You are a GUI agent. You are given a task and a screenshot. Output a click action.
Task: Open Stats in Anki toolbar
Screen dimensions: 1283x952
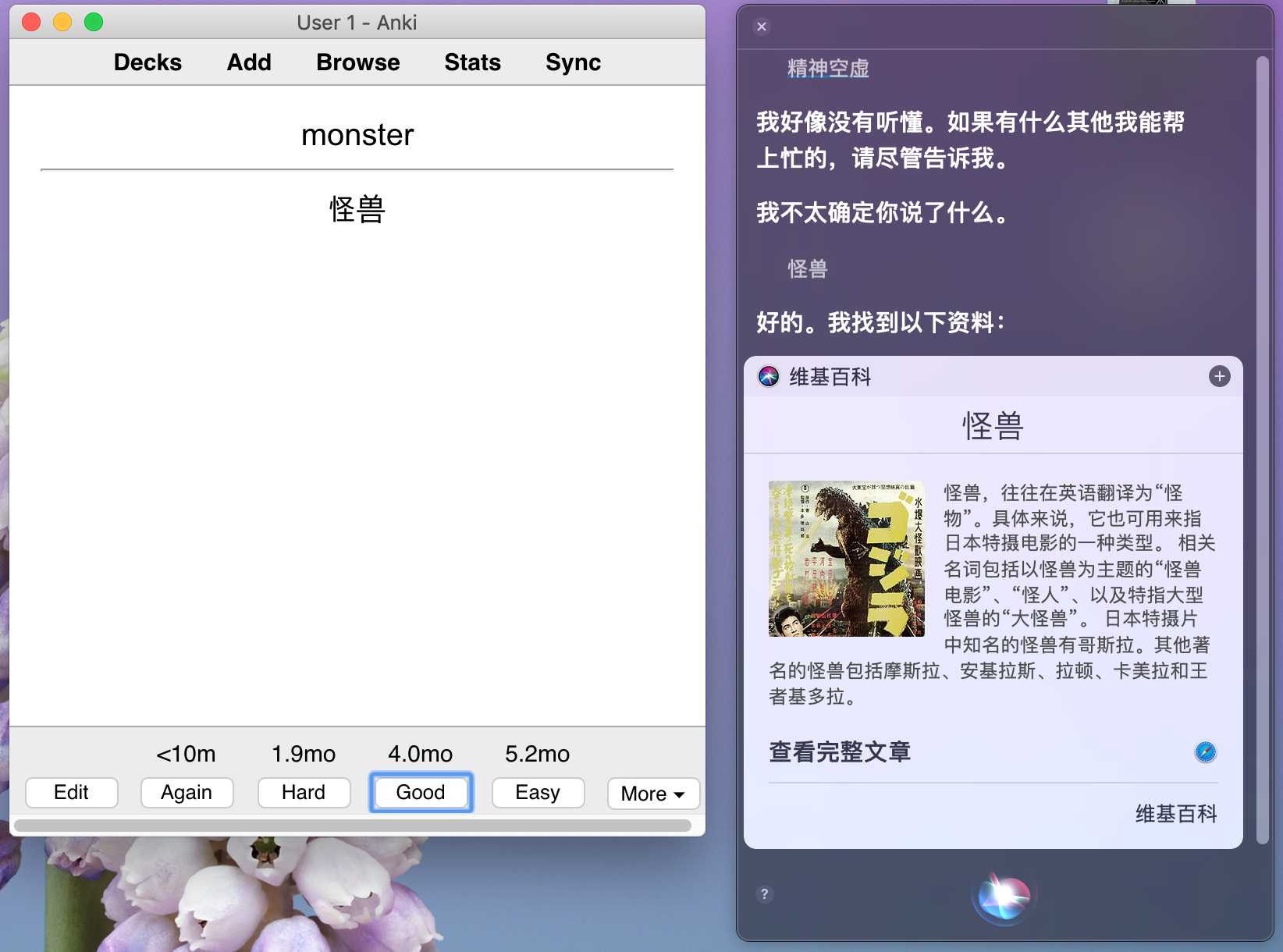pos(473,62)
